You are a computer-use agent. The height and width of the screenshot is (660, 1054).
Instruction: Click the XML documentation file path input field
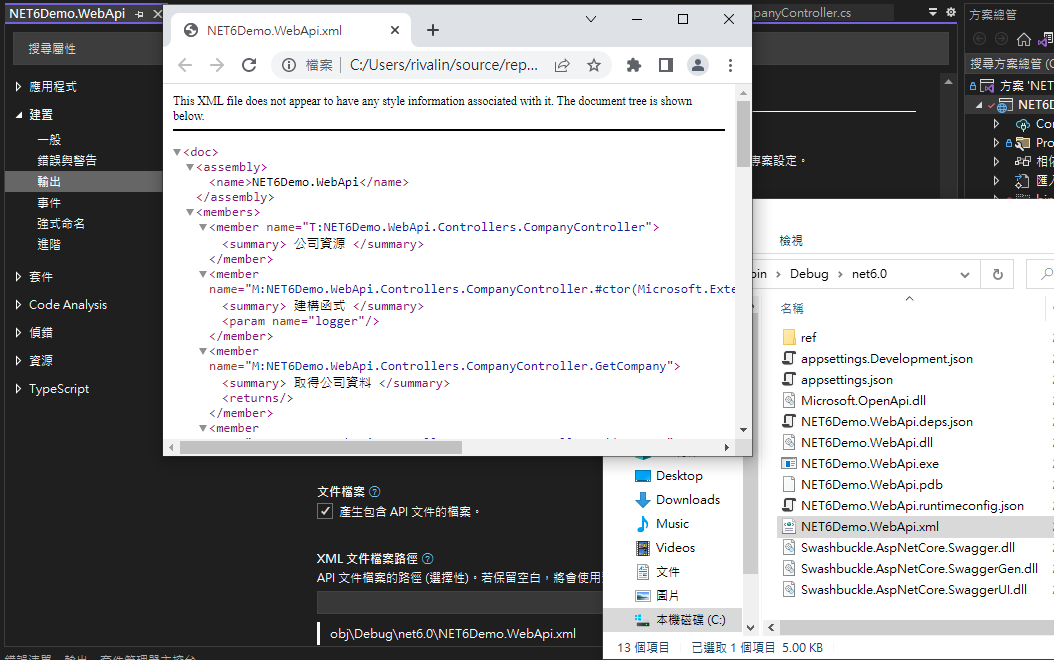(x=460, y=602)
